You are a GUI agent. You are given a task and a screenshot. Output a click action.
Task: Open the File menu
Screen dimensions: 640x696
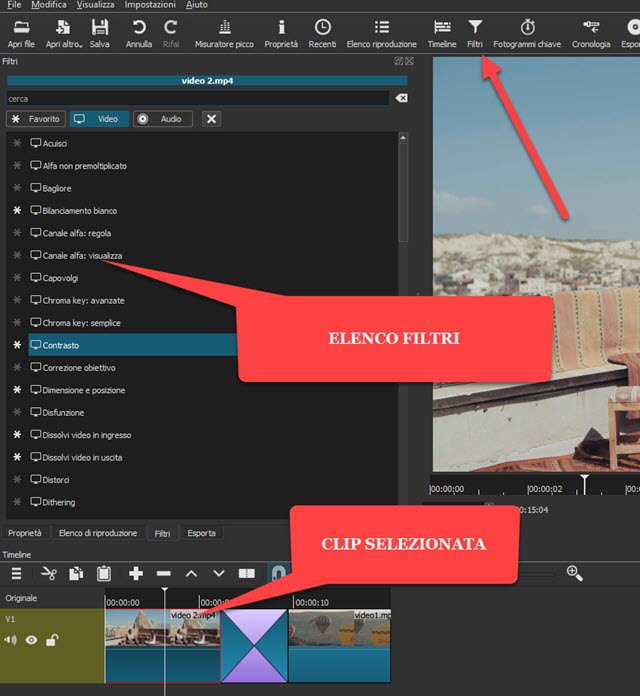coord(14,5)
